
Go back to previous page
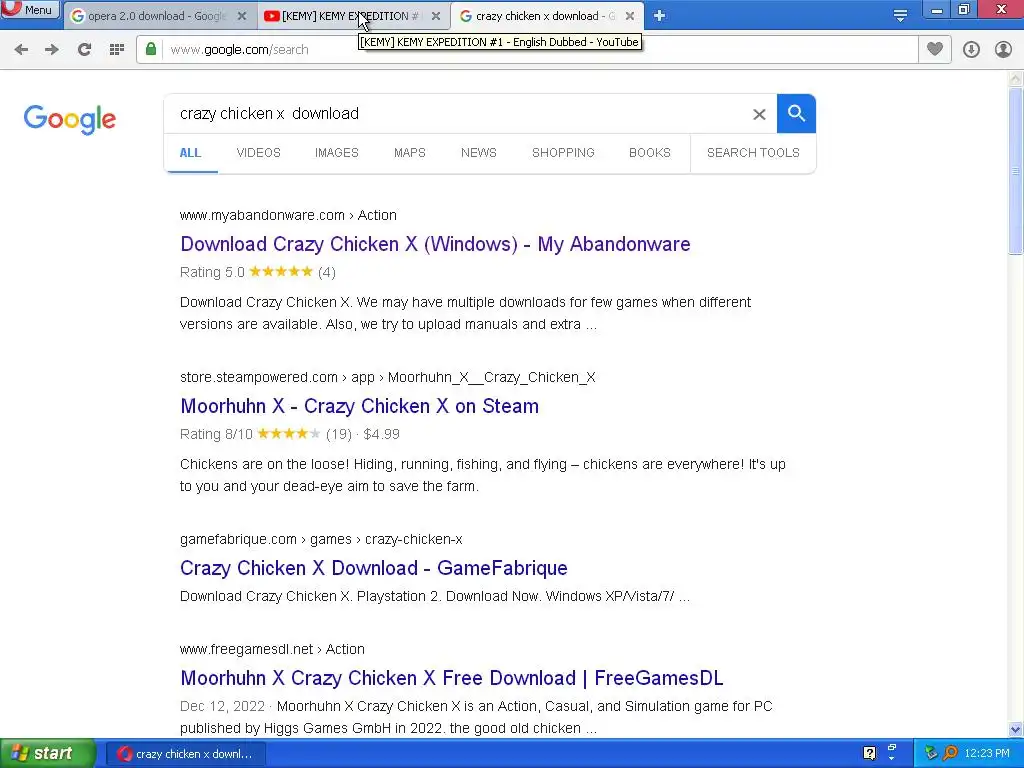pyautogui.click(x=21, y=50)
